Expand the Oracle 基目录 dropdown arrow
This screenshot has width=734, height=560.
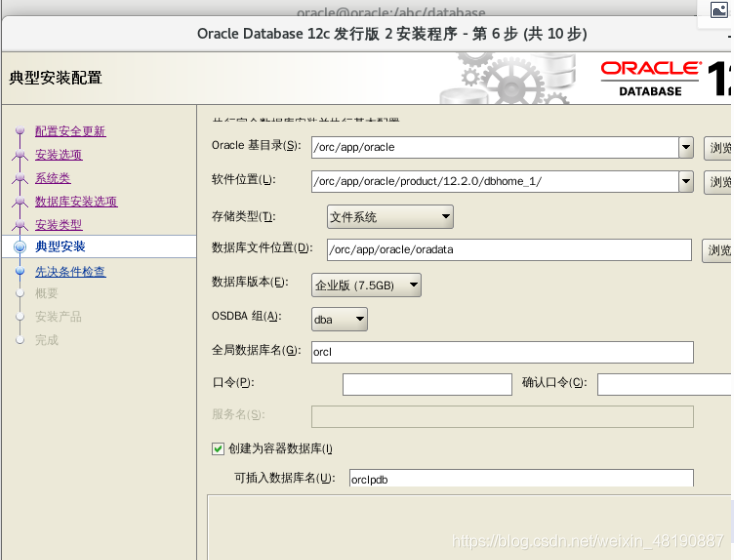tap(686, 147)
